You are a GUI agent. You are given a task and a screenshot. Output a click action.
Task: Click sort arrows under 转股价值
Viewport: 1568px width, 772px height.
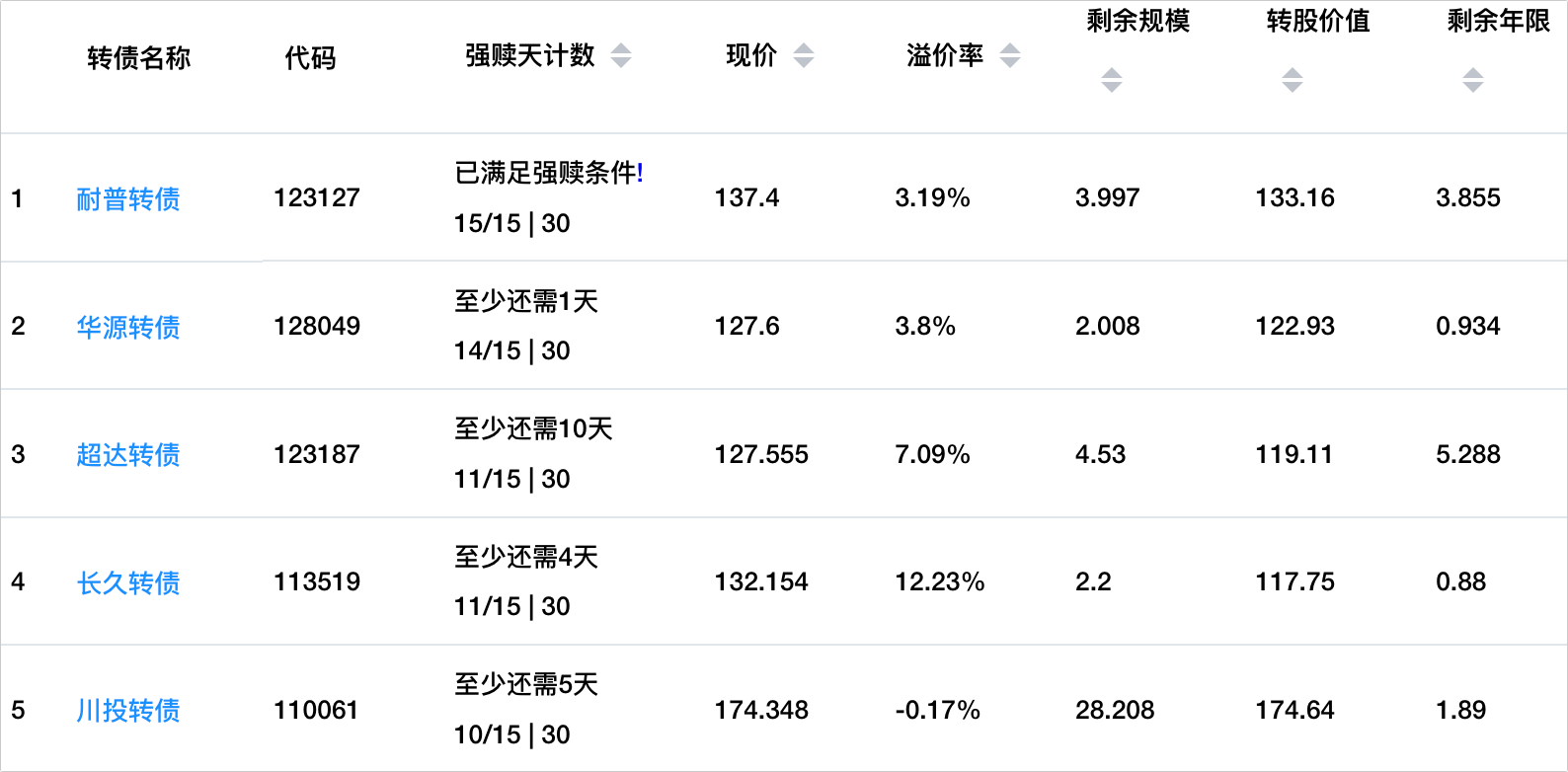1292,80
